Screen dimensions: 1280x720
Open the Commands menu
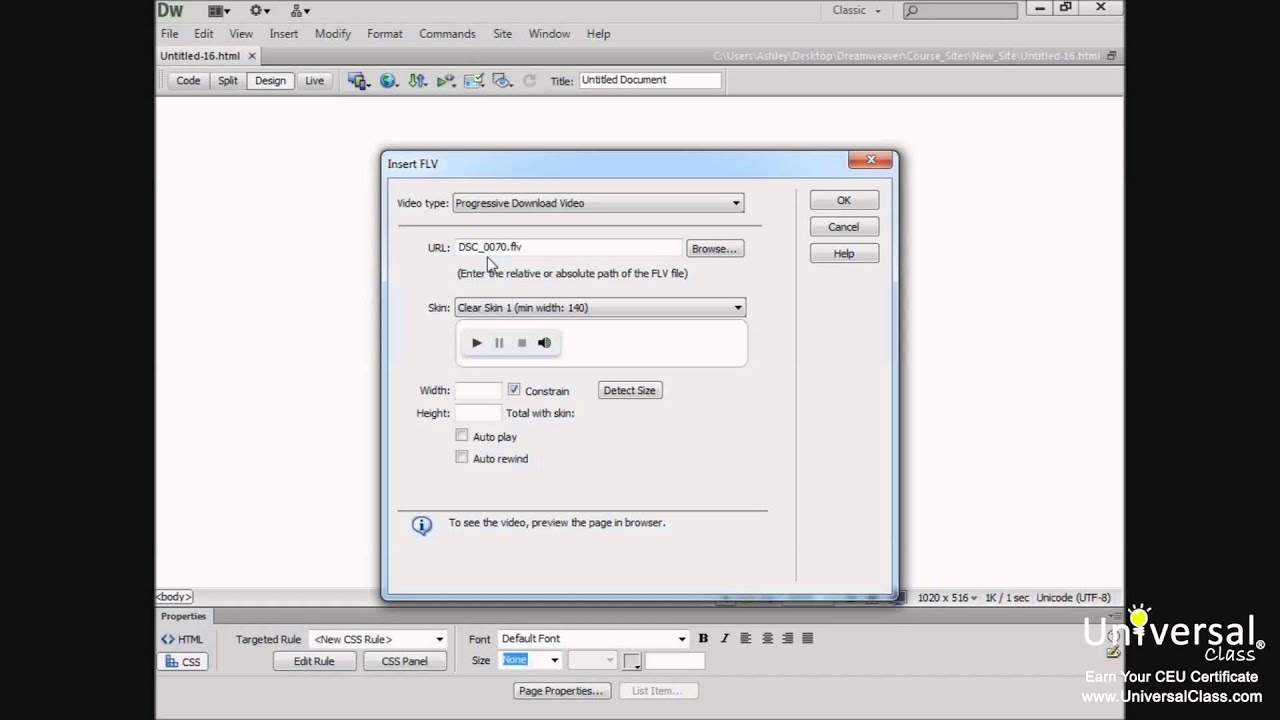[447, 34]
